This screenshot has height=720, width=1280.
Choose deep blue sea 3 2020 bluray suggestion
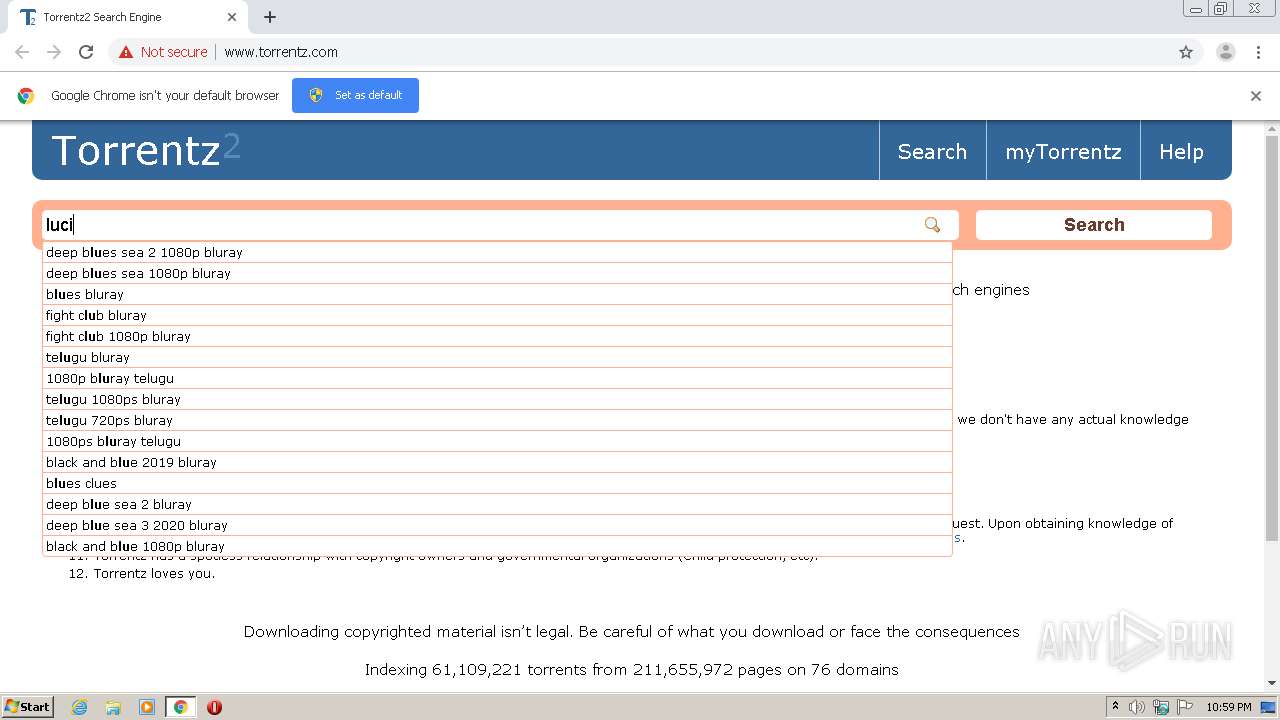pyautogui.click(x=497, y=525)
